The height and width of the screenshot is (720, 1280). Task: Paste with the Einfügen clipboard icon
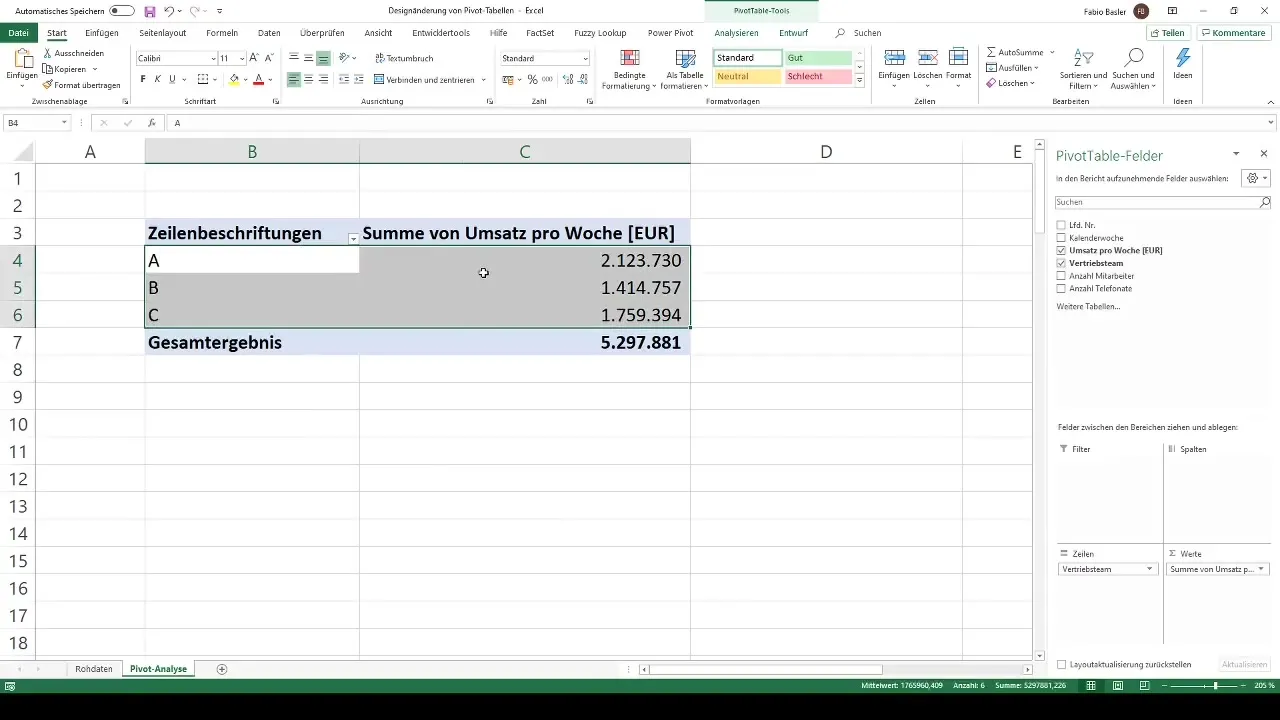point(22,59)
